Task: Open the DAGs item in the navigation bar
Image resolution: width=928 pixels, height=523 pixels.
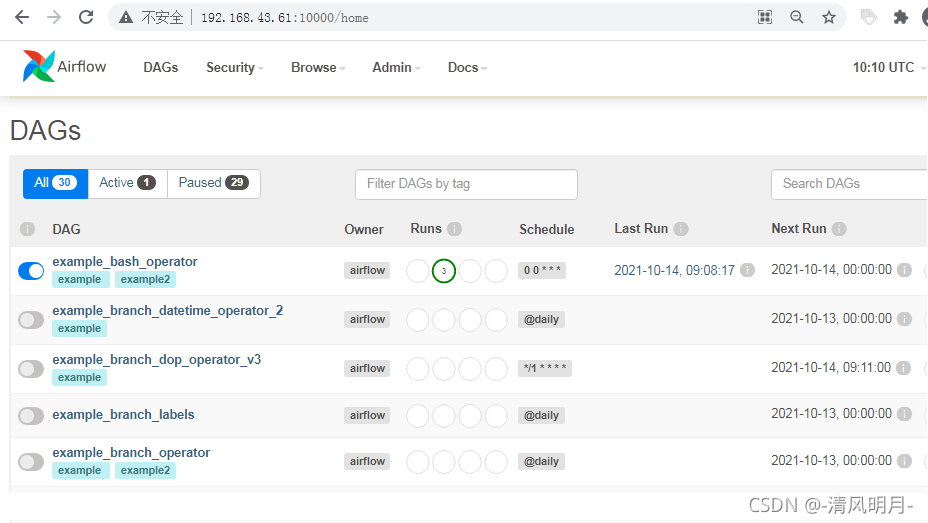Action: 160,67
